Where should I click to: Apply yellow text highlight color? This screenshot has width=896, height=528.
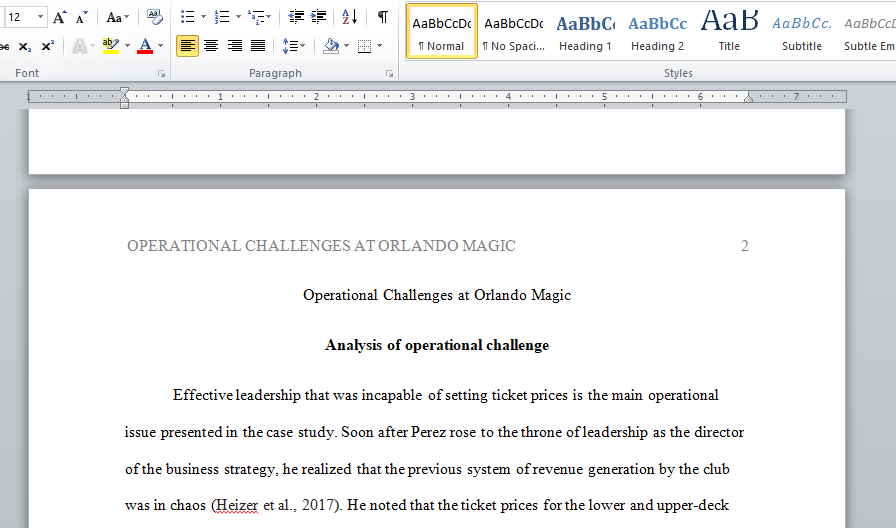(x=111, y=46)
